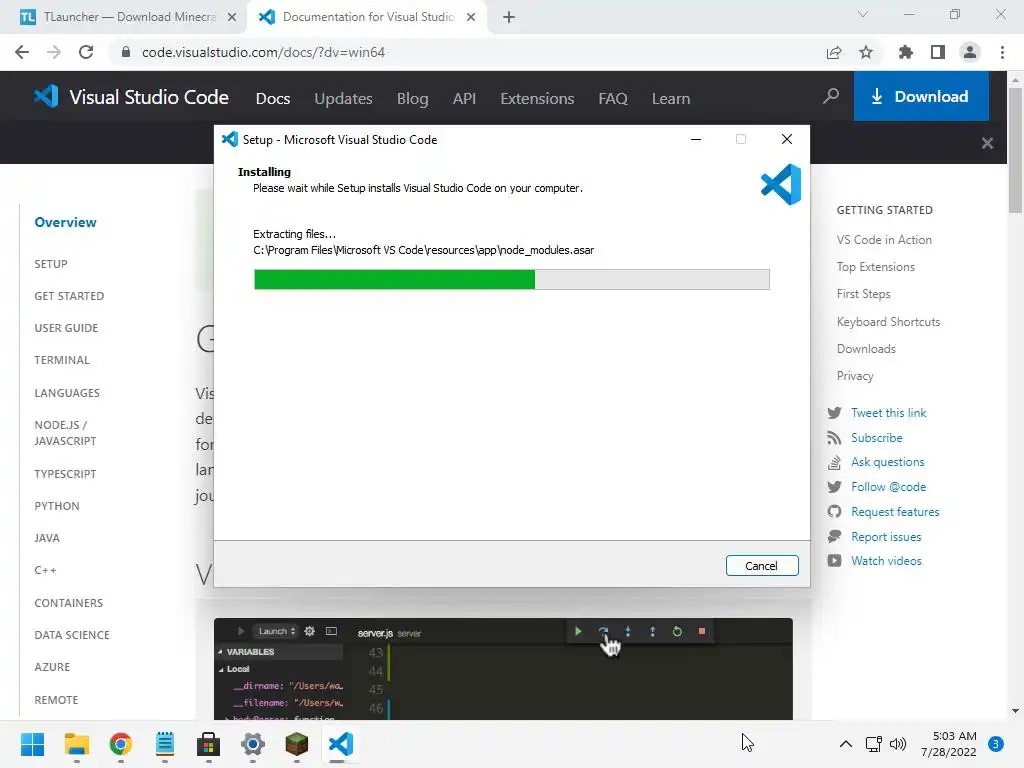Close the TLauncher tab
This screenshot has height=768, width=1024.
232,17
